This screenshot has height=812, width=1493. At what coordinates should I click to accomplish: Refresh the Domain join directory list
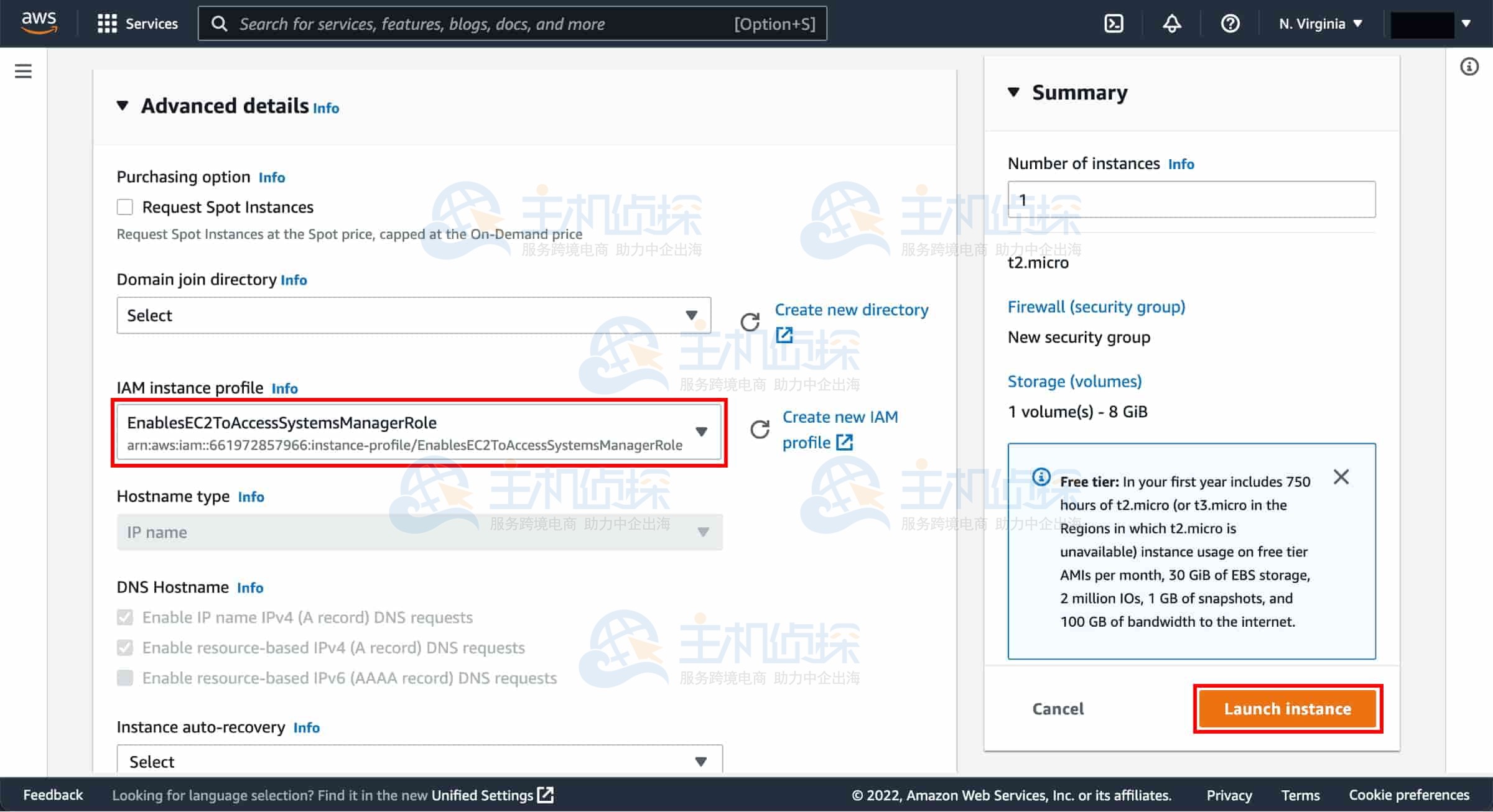tap(750, 321)
